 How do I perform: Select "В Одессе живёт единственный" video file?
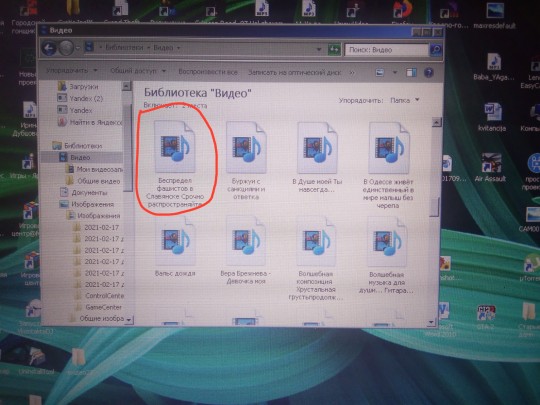[x=388, y=165]
